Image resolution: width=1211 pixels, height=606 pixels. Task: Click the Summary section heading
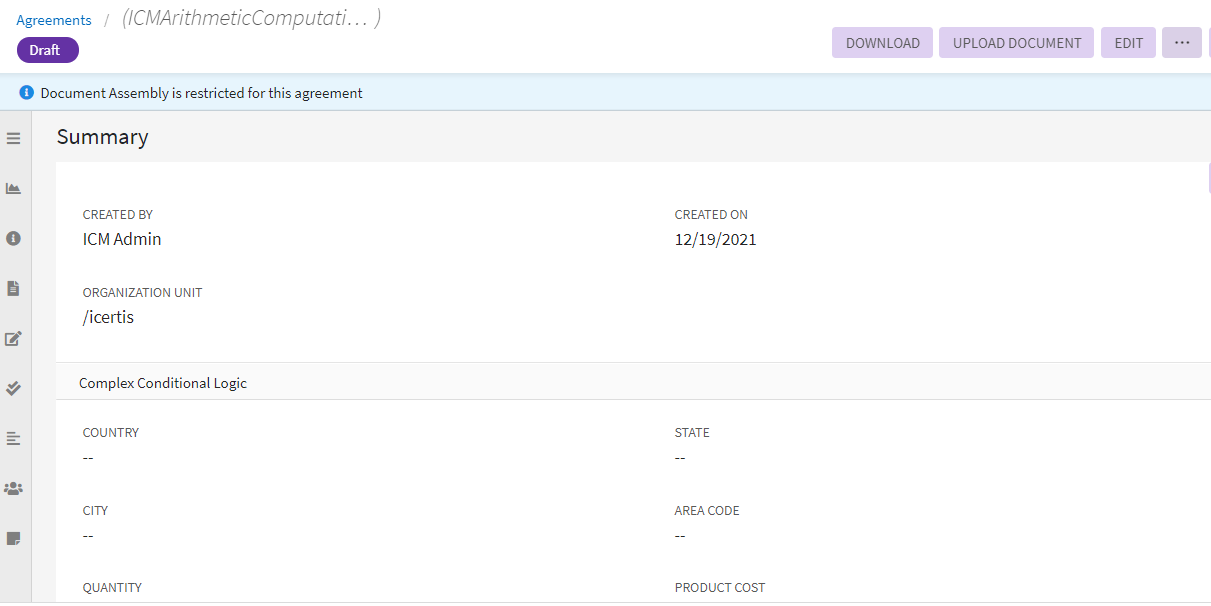point(103,137)
